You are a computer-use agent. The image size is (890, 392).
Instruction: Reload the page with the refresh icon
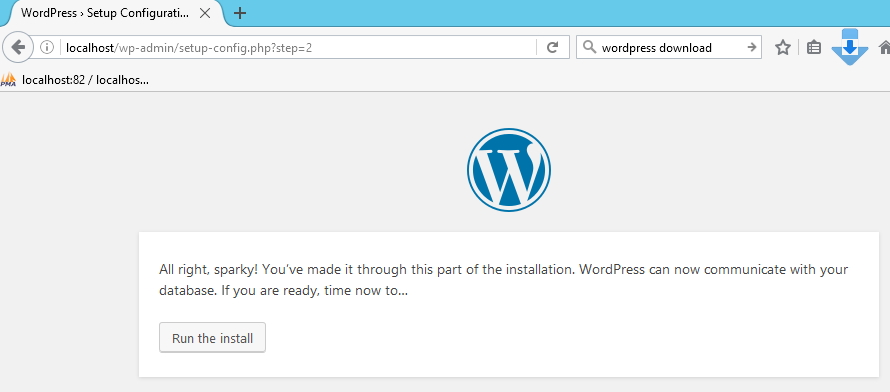click(552, 48)
